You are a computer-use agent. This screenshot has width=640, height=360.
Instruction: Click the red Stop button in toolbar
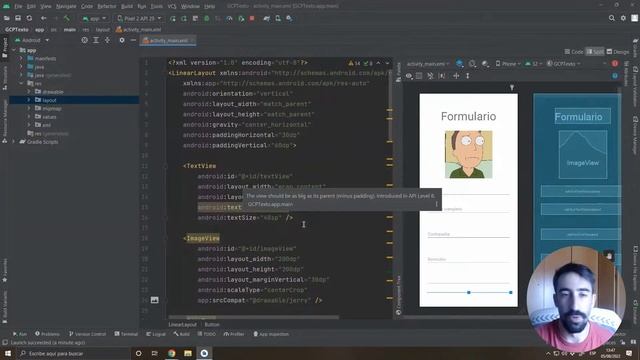click(252, 18)
